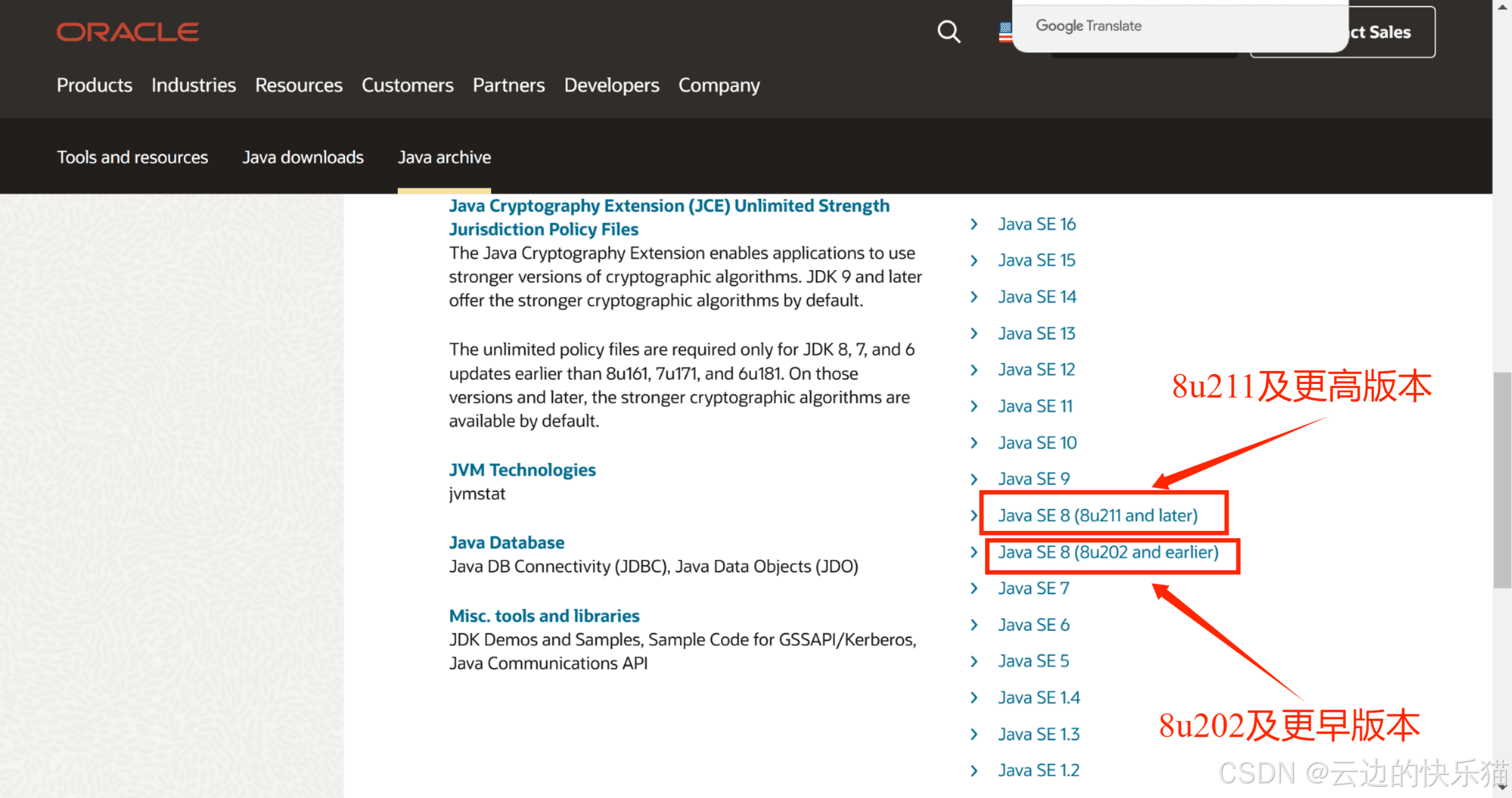Image resolution: width=1512 pixels, height=798 pixels.
Task: Open the search magnifier icon
Action: click(x=948, y=31)
